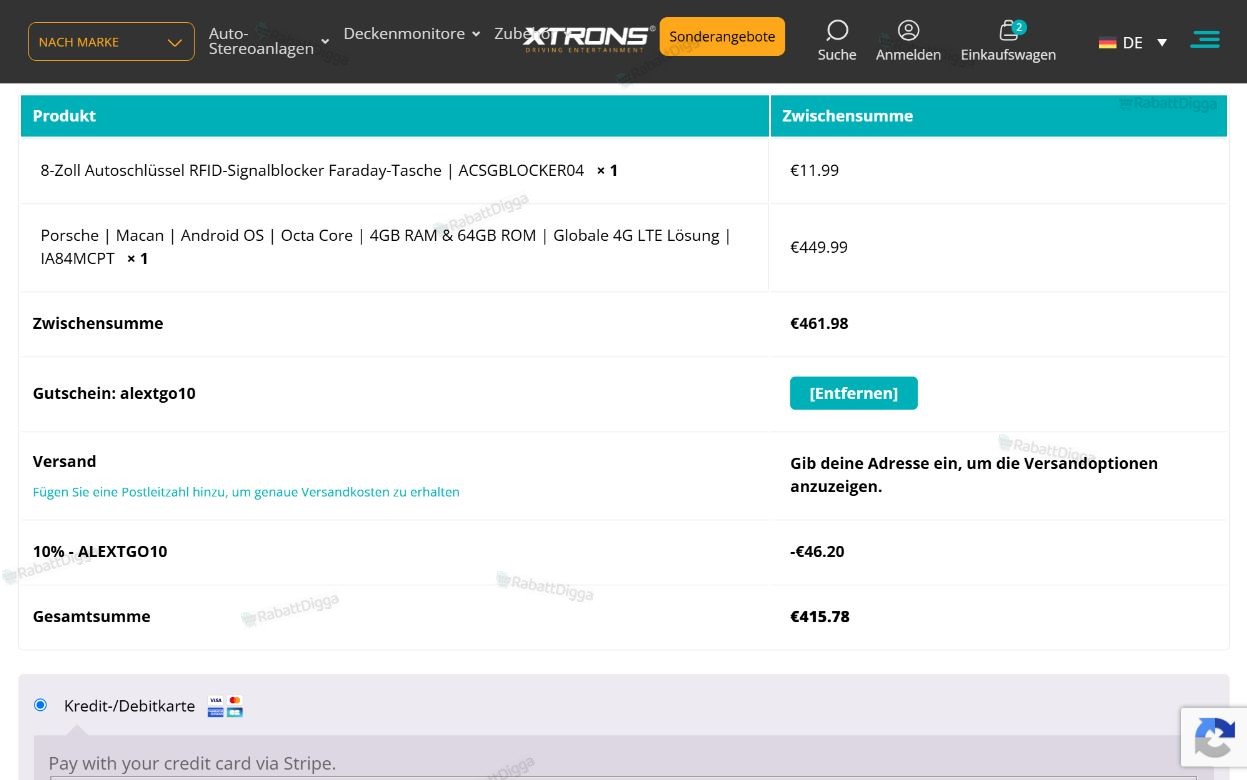Click the Suche label
1247x780 pixels.
[x=837, y=55]
